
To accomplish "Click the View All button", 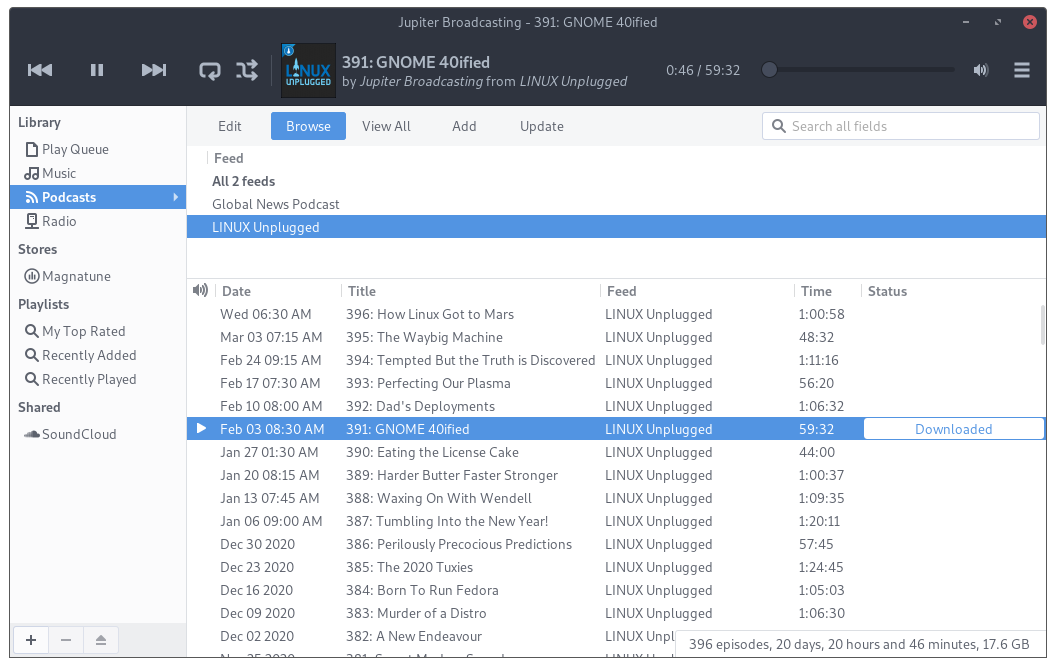I will [386, 126].
